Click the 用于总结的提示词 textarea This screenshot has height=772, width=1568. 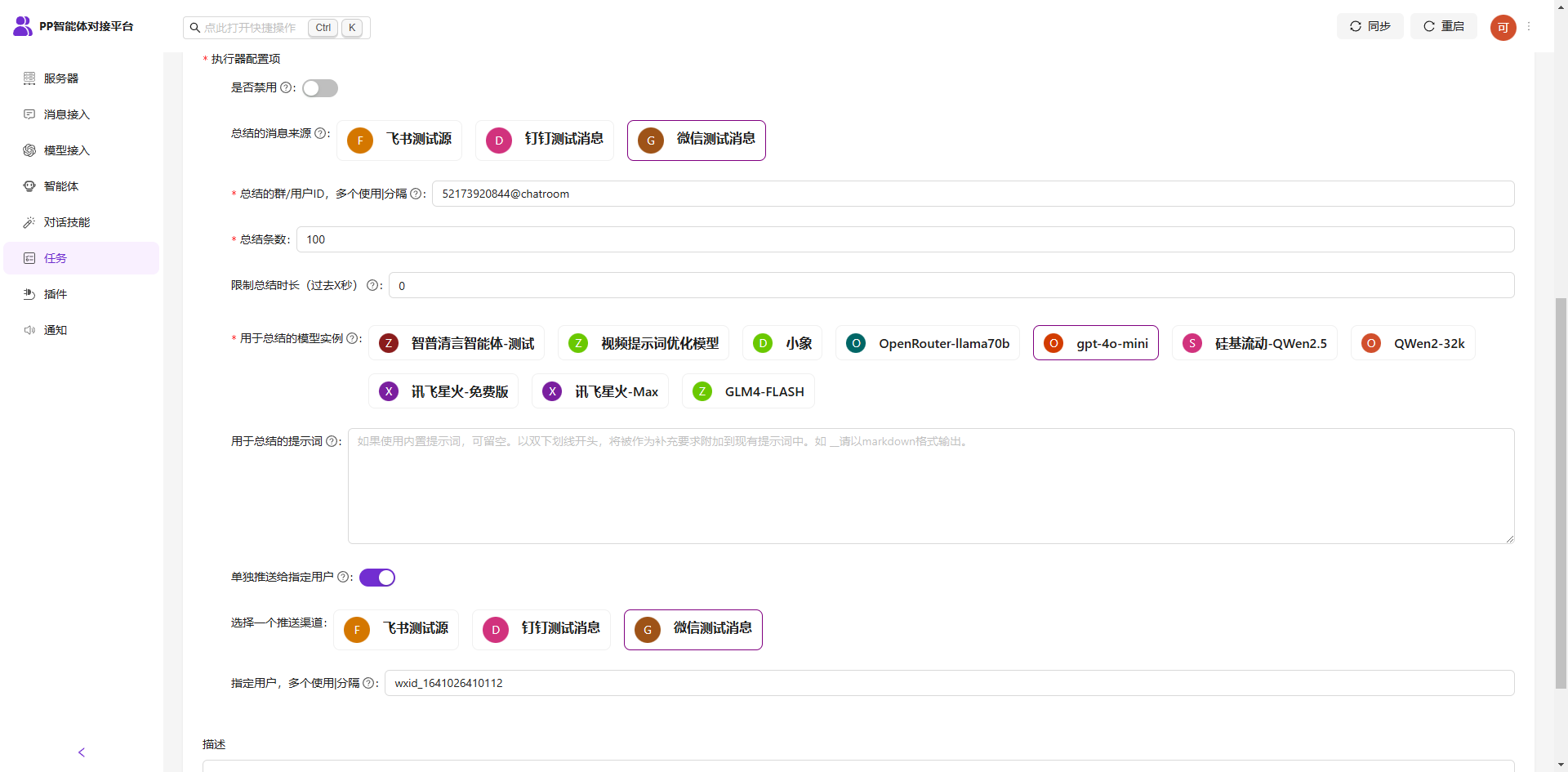[931, 486]
